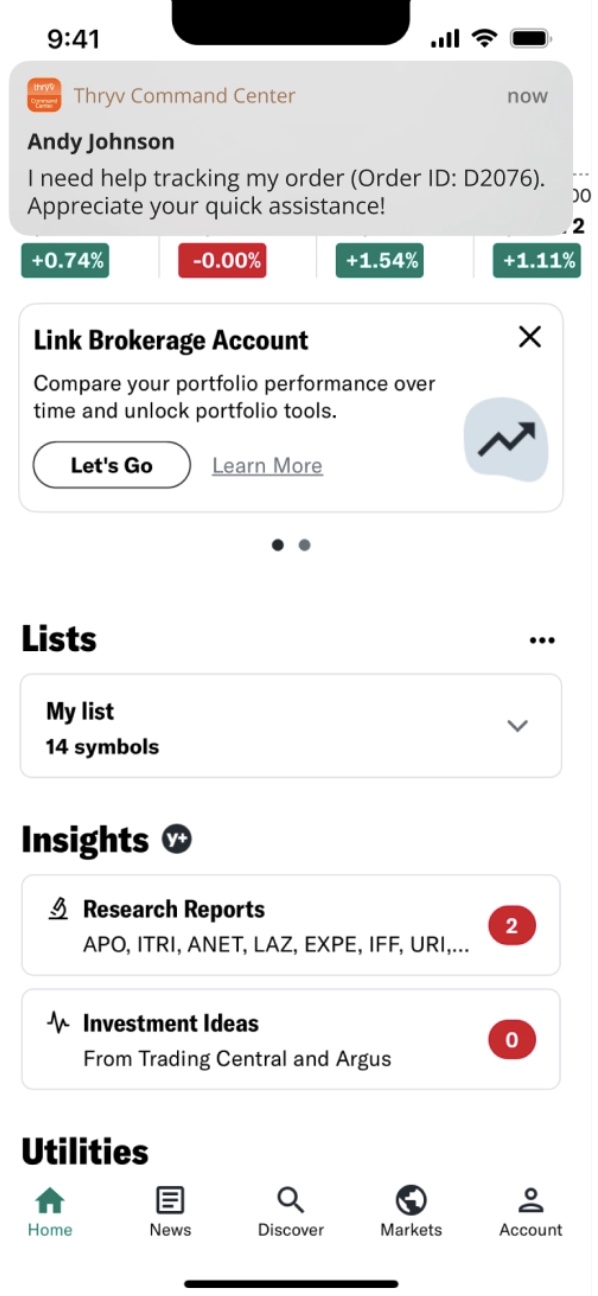Expand the My list chevron

pyautogui.click(x=517, y=726)
